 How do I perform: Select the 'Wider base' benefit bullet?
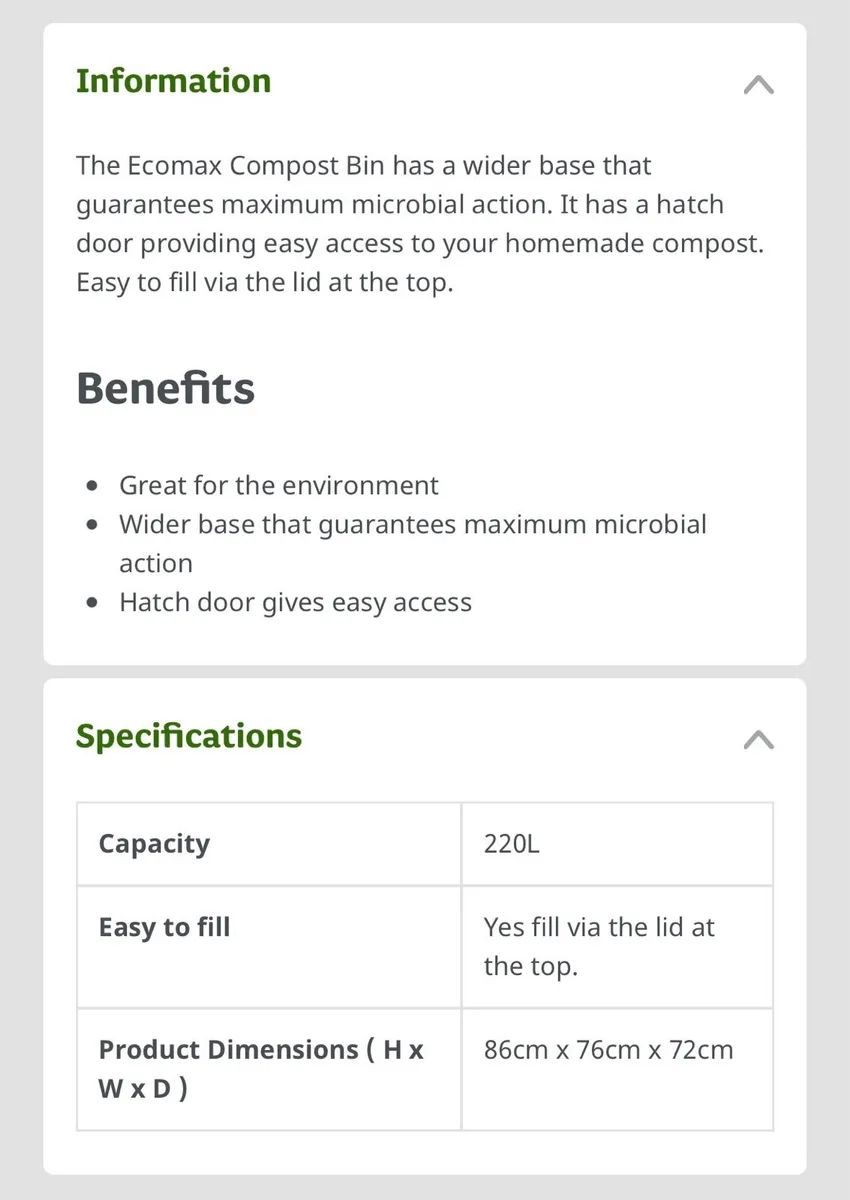pyautogui.click(x=413, y=544)
